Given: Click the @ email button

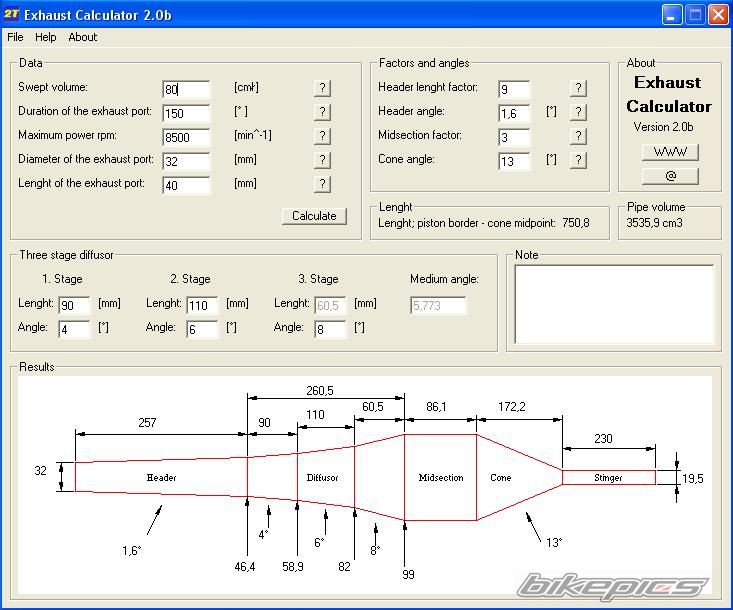Looking at the screenshot, I should [x=670, y=176].
